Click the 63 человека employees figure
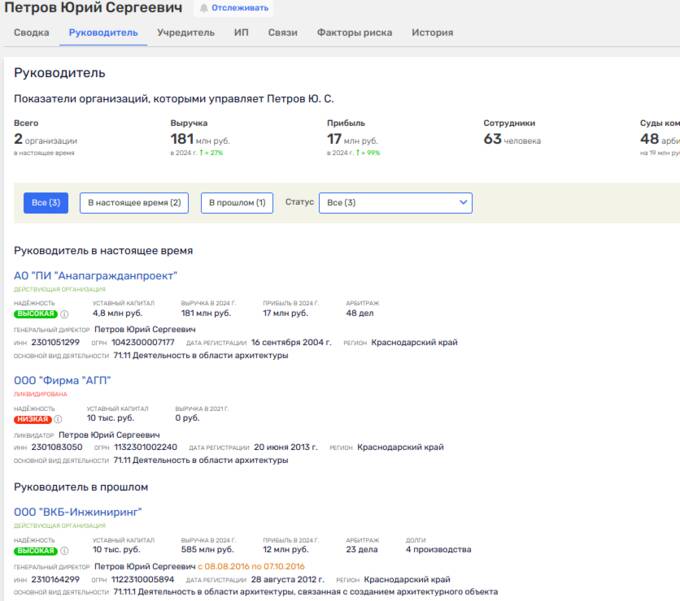Image resolution: width=680 pixels, height=601 pixels. click(512, 139)
